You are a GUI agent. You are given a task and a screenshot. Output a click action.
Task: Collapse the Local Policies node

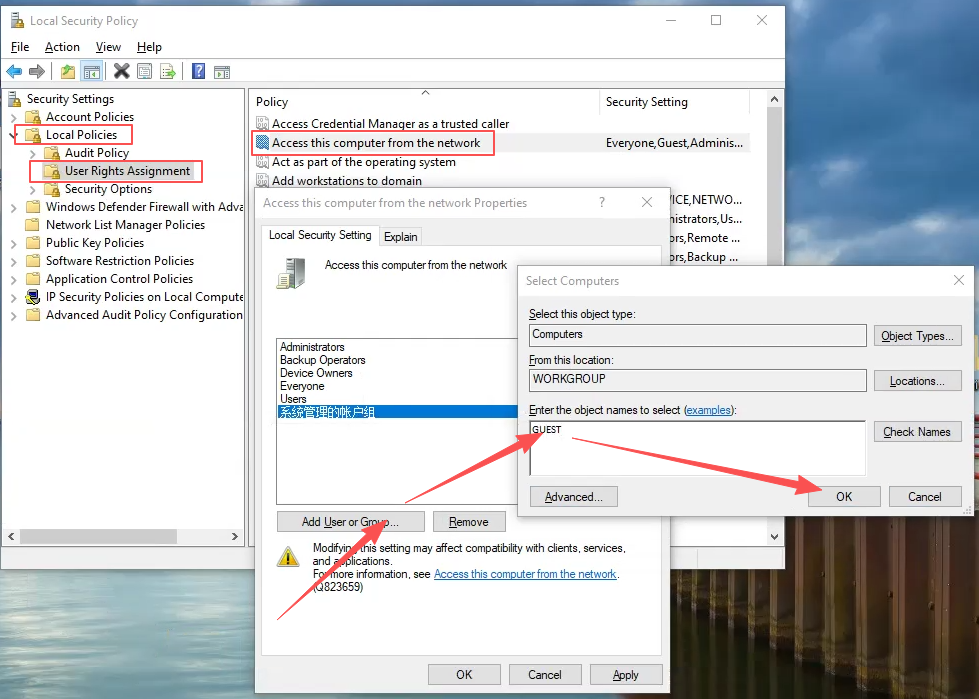(x=14, y=135)
